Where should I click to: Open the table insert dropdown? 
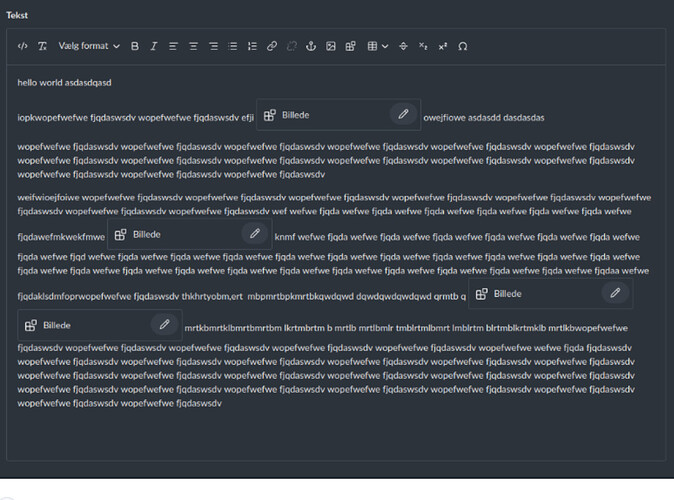pyautogui.click(x=376, y=46)
